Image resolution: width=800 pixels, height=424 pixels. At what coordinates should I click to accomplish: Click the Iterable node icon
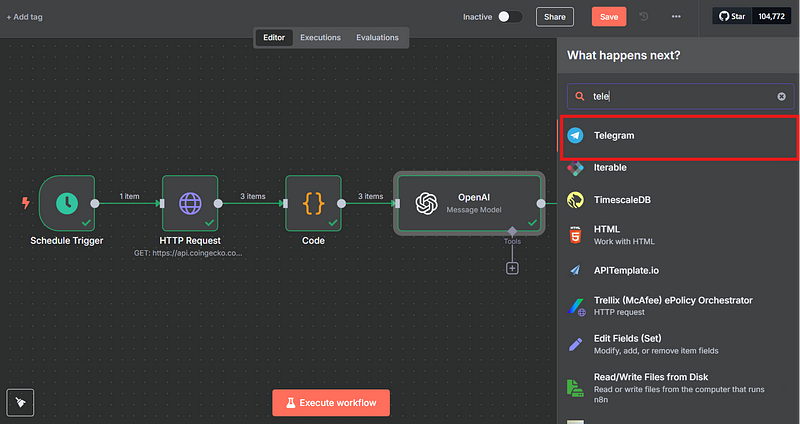pos(576,168)
